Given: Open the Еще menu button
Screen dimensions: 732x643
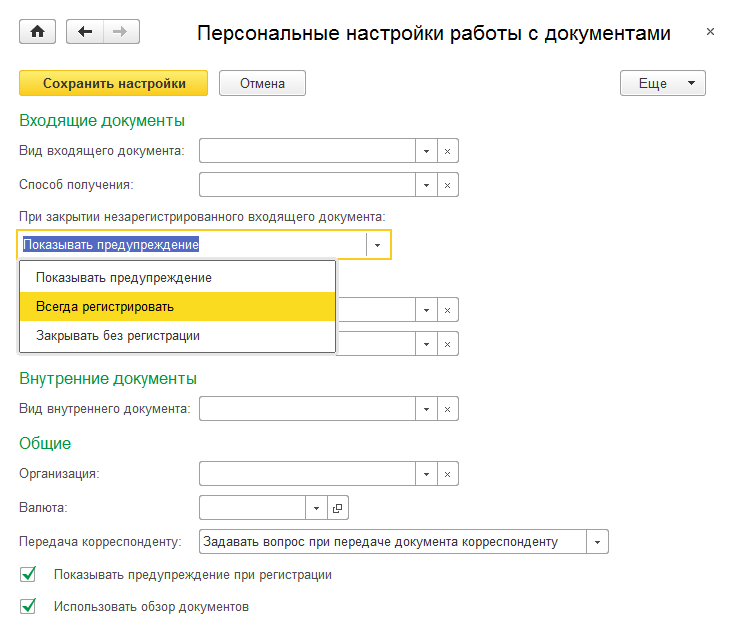Looking at the screenshot, I should 663,84.
